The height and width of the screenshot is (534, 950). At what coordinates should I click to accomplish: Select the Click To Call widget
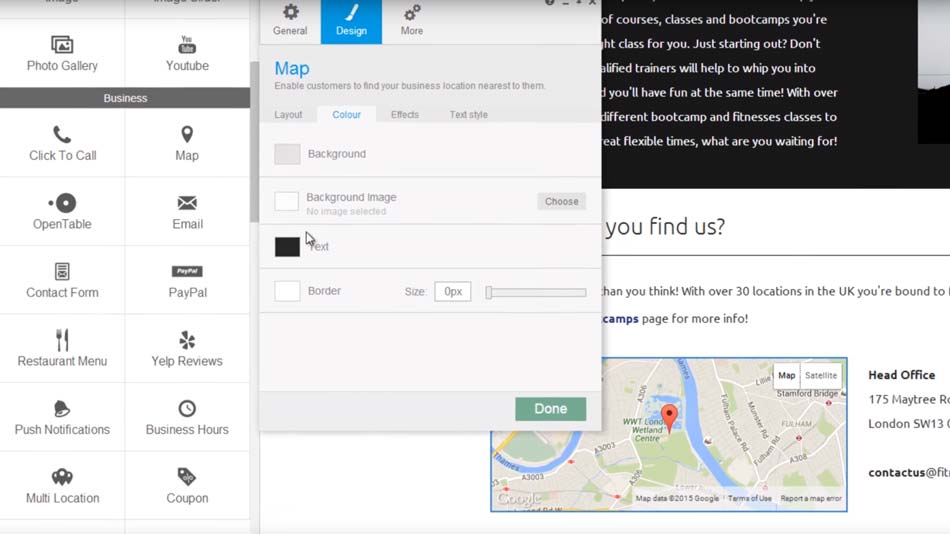tap(62, 143)
